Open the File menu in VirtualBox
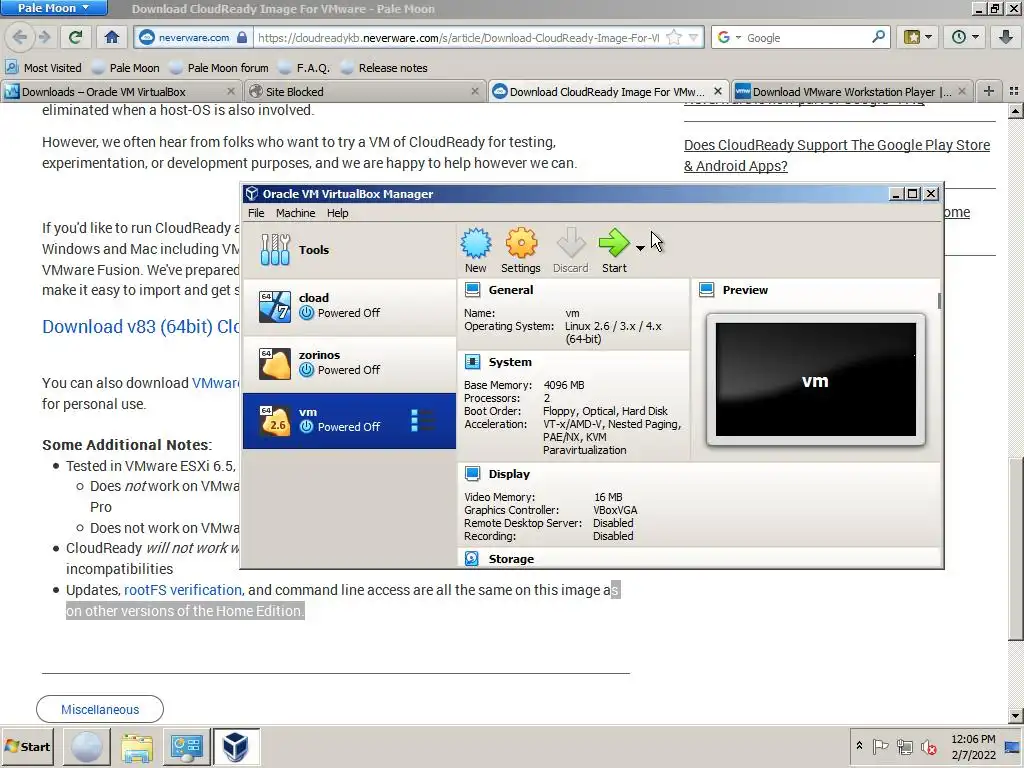 (256, 213)
